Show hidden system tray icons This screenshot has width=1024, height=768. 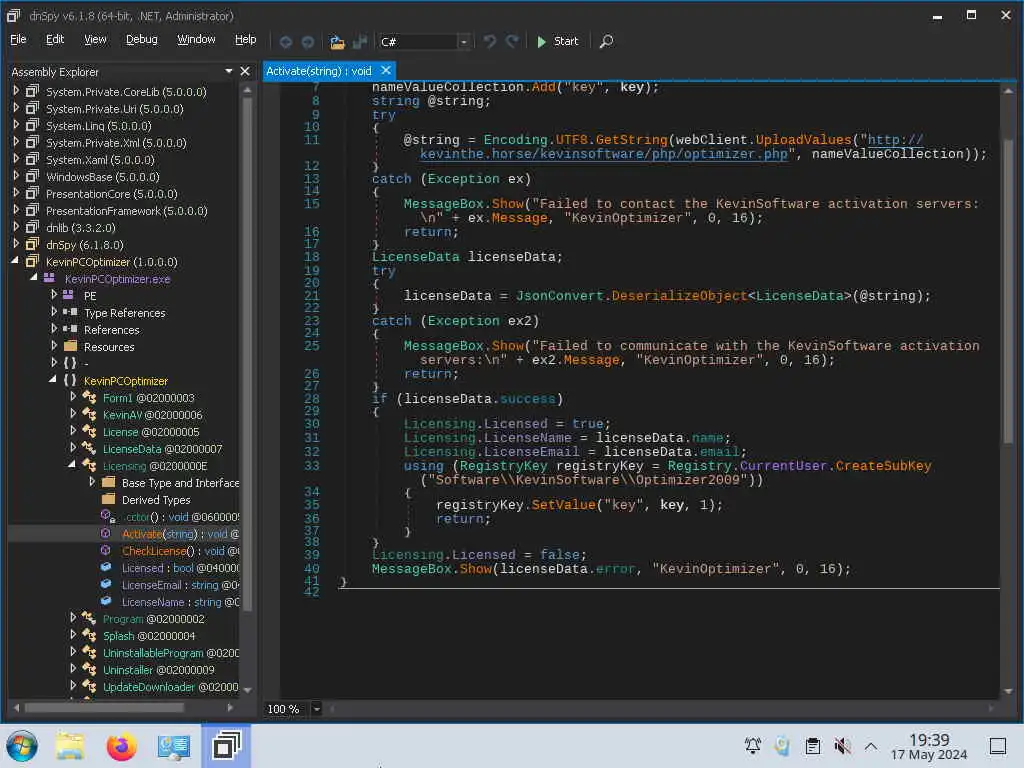871,746
